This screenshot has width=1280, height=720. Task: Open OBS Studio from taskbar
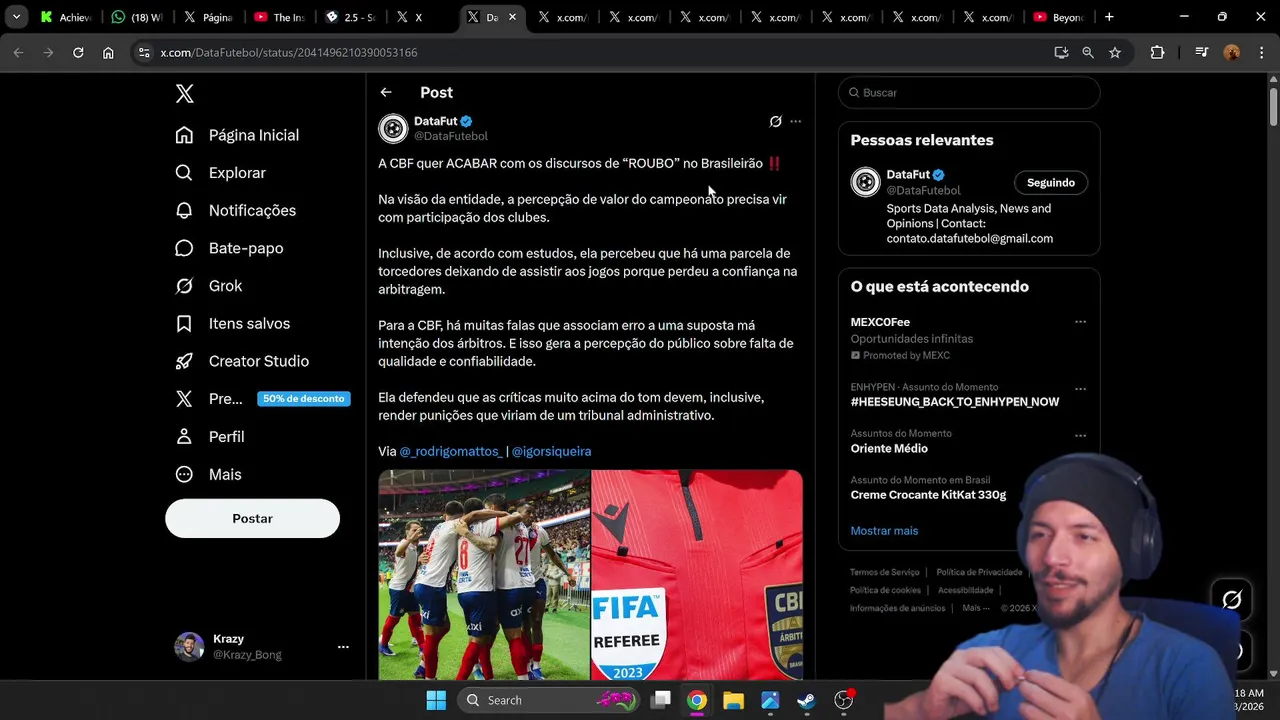tap(844, 700)
